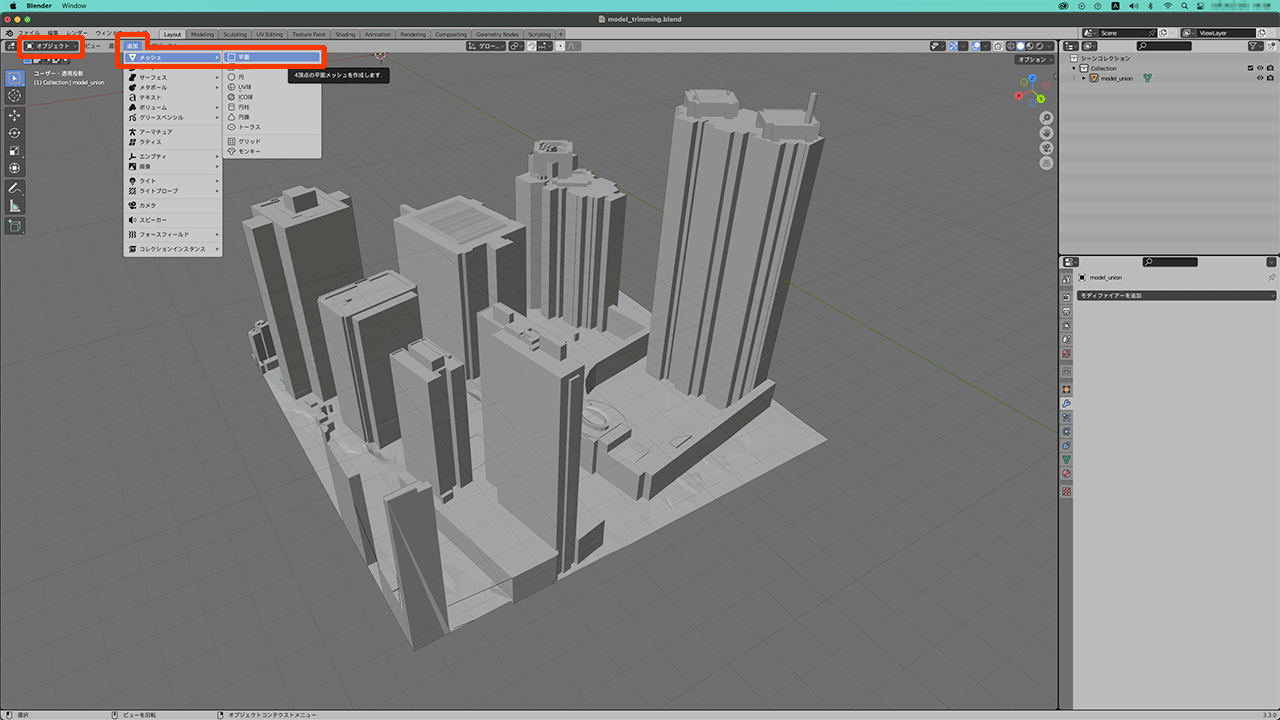Click the zoom view magnifier gizmo
Image resolution: width=1280 pixels, height=720 pixels.
pyautogui.click(x=1046, y=118)
